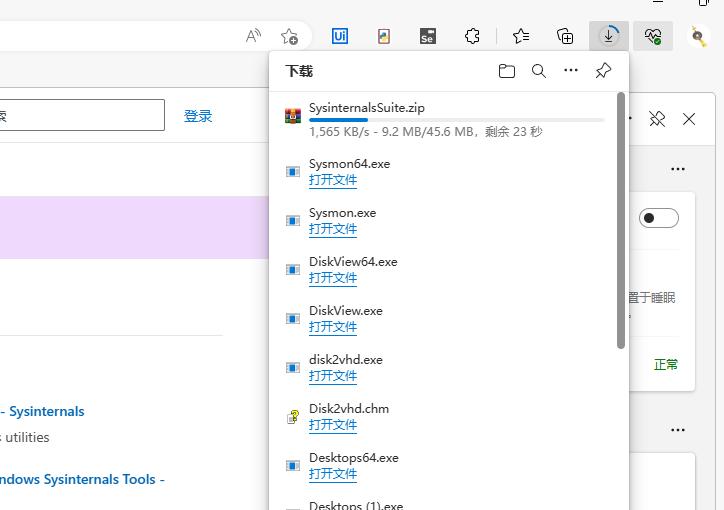The width and height of the screenshot is (724, 510).
Task: Open file link under Sysmon64.exe
Action: click(x=333, y=180)
